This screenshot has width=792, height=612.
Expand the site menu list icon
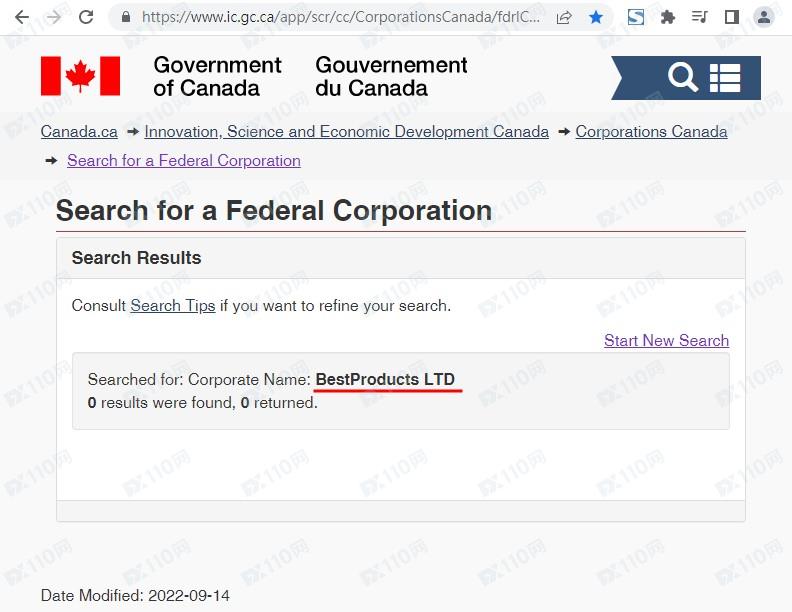(x=725, y=77)
